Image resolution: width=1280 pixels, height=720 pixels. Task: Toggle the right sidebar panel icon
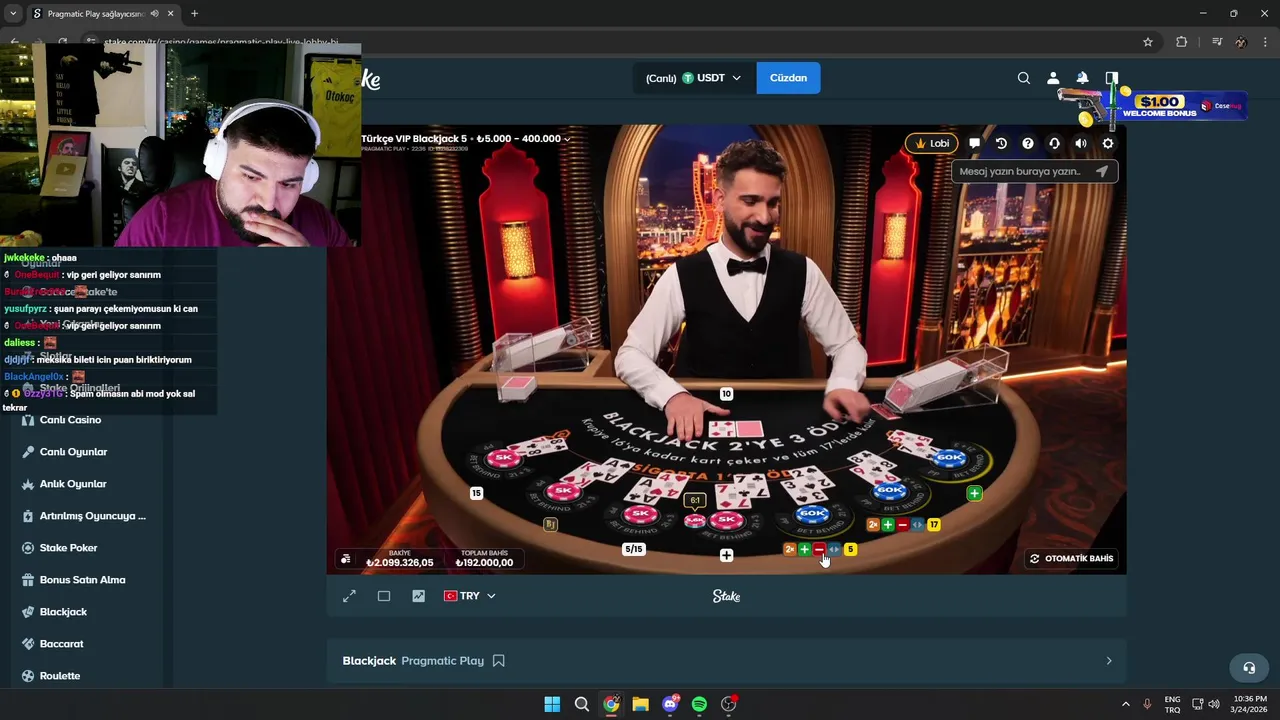(x=1111, y=78)
